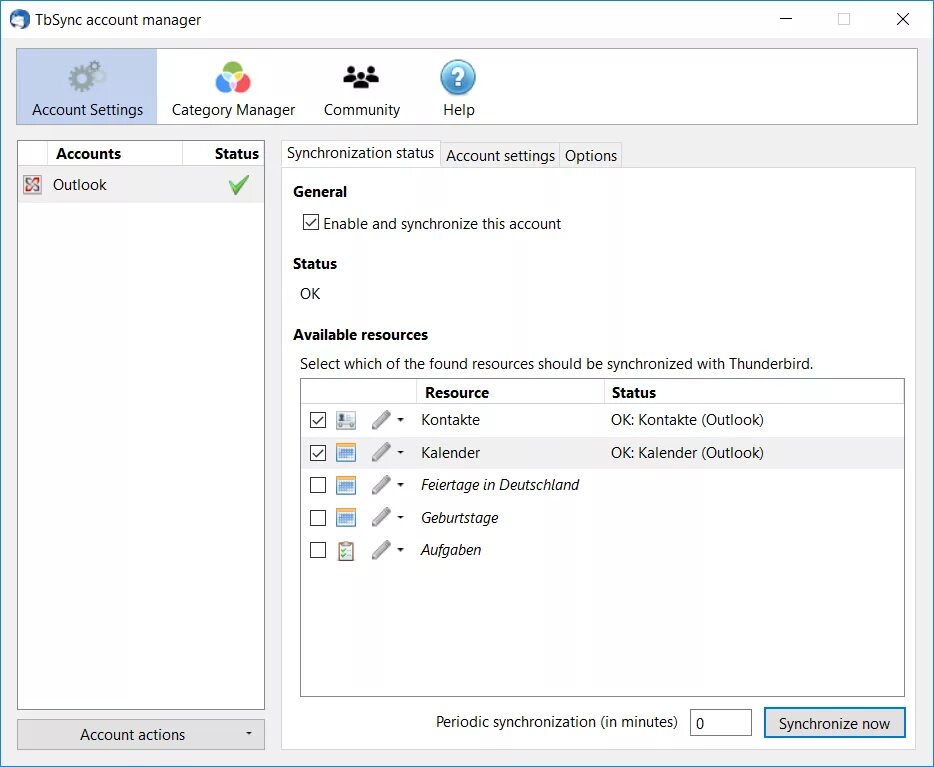Screen dimensions: 934x767
Task: Click the Kalender calendar icon
Action: click(345, 453)
